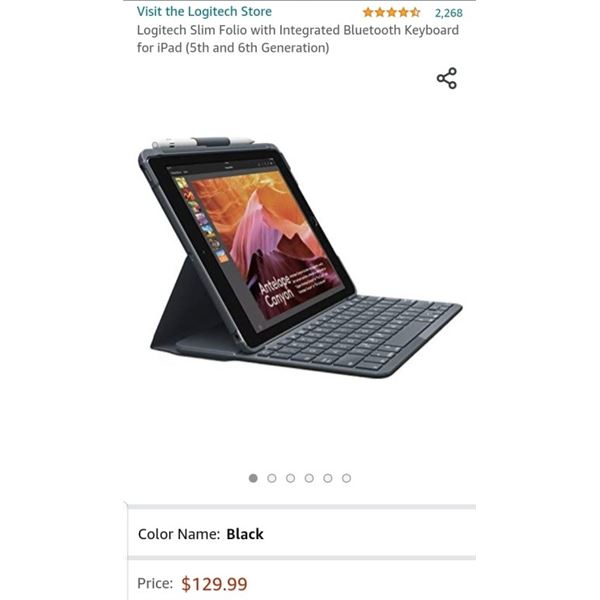Image resolution: width=600 pixels, height=600 pixels.
Task: Jump to the third image dot
Action: (290, 478)
